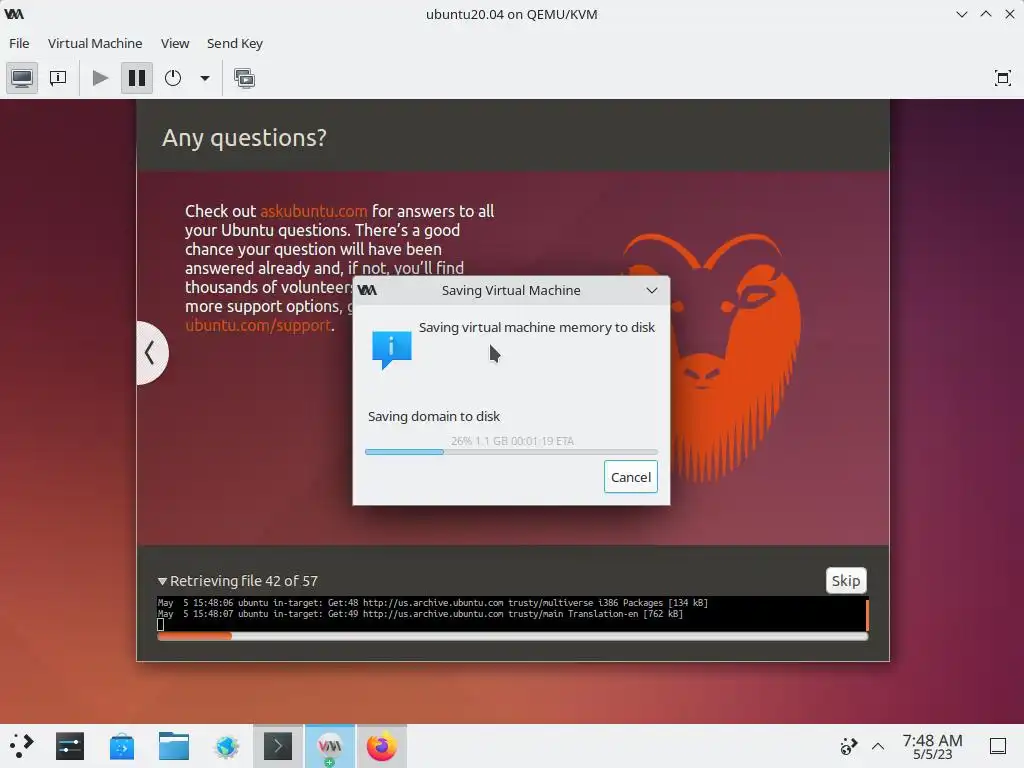The image size is (1024, 768).
Task: Click 'Saving domain to disk' status text
Action: click(434, 417)
